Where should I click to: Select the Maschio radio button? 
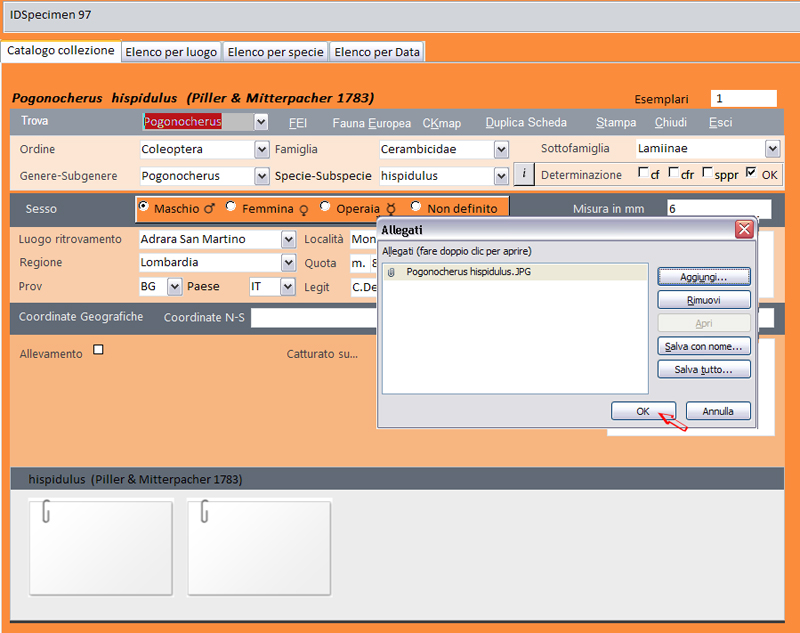[x=144, y=207]
